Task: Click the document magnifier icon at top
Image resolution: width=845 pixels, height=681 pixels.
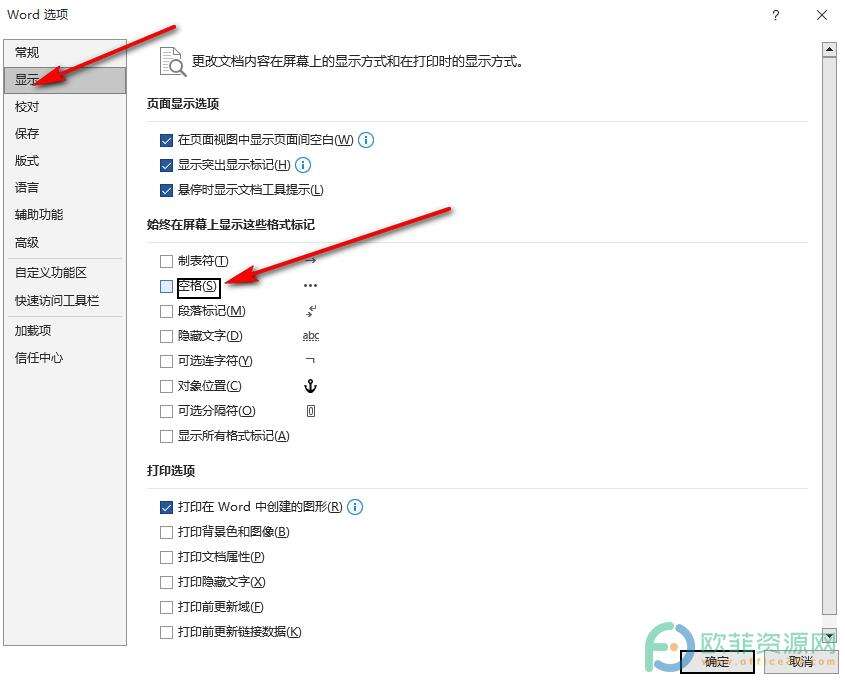Action: (x=173, y=61)
